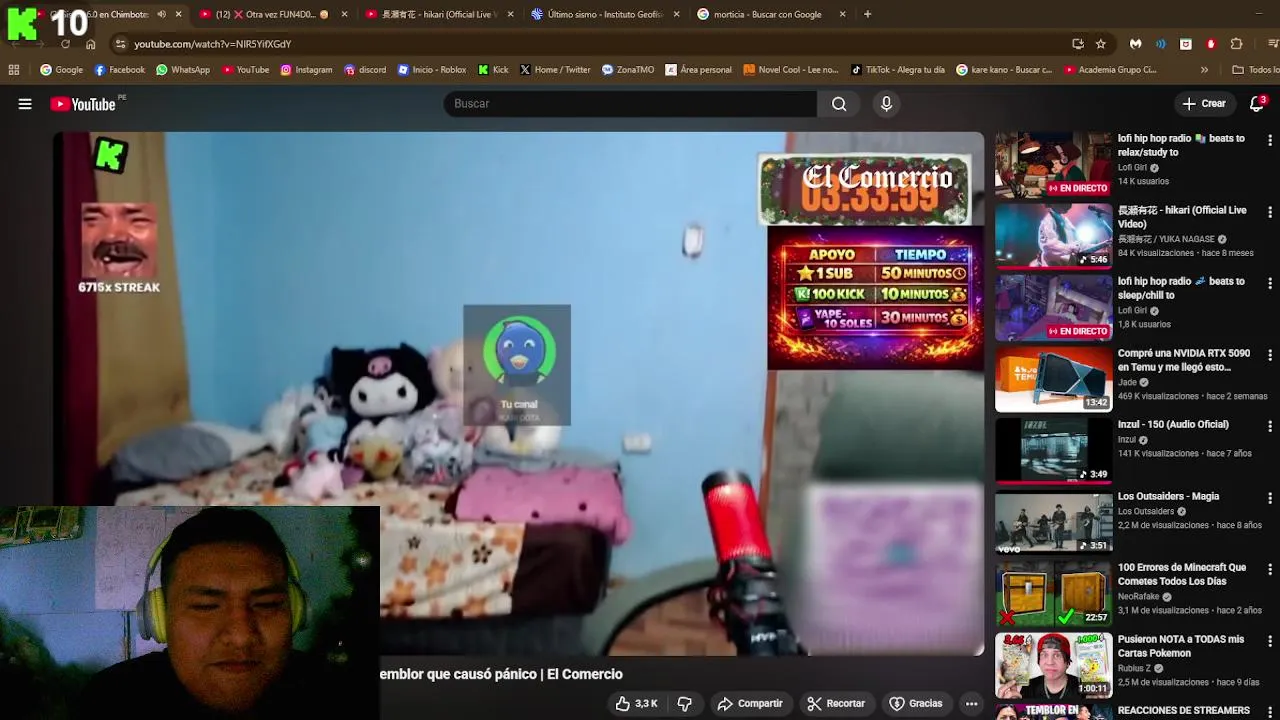The image size is (1280, 720).
Task: Click the Gracias button
Action: [x=916, y=704]
